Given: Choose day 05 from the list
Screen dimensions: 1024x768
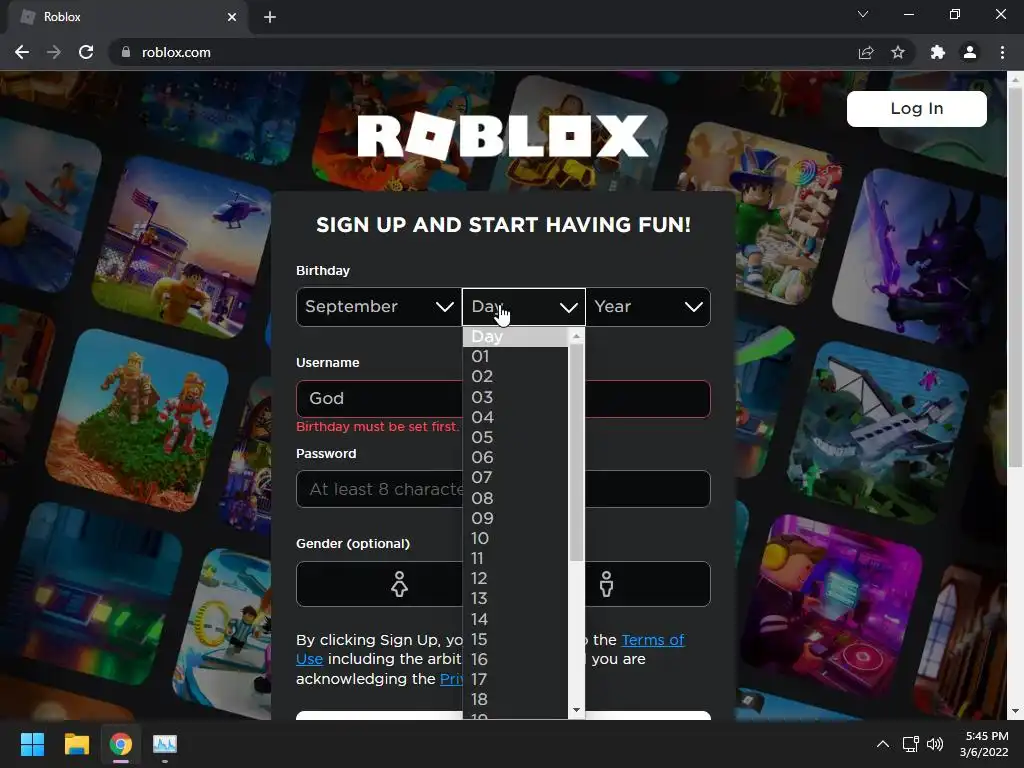Looking at the screenshot, I should [x=515, y=438].
